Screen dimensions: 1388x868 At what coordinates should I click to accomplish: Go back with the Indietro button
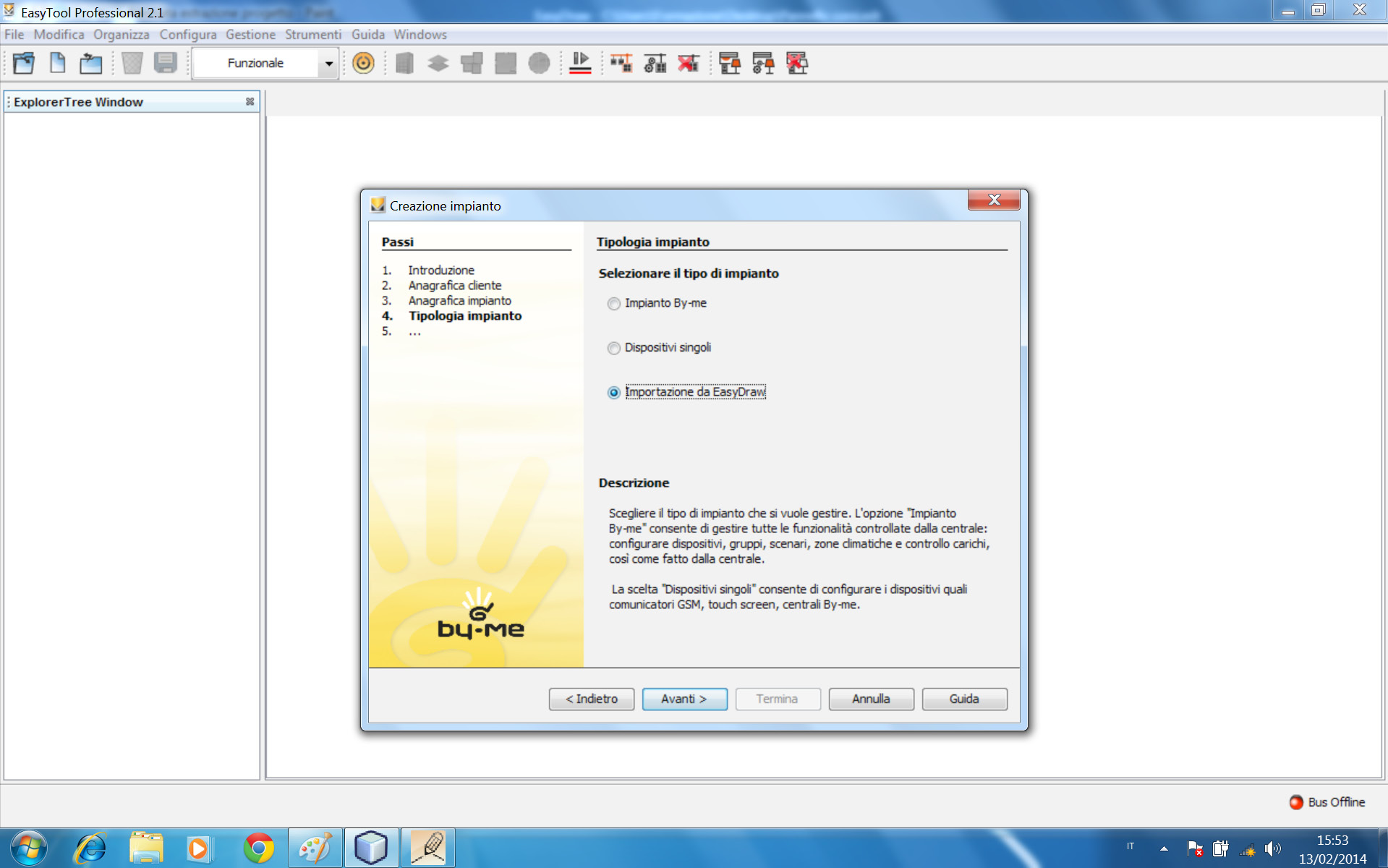[592, 699]
